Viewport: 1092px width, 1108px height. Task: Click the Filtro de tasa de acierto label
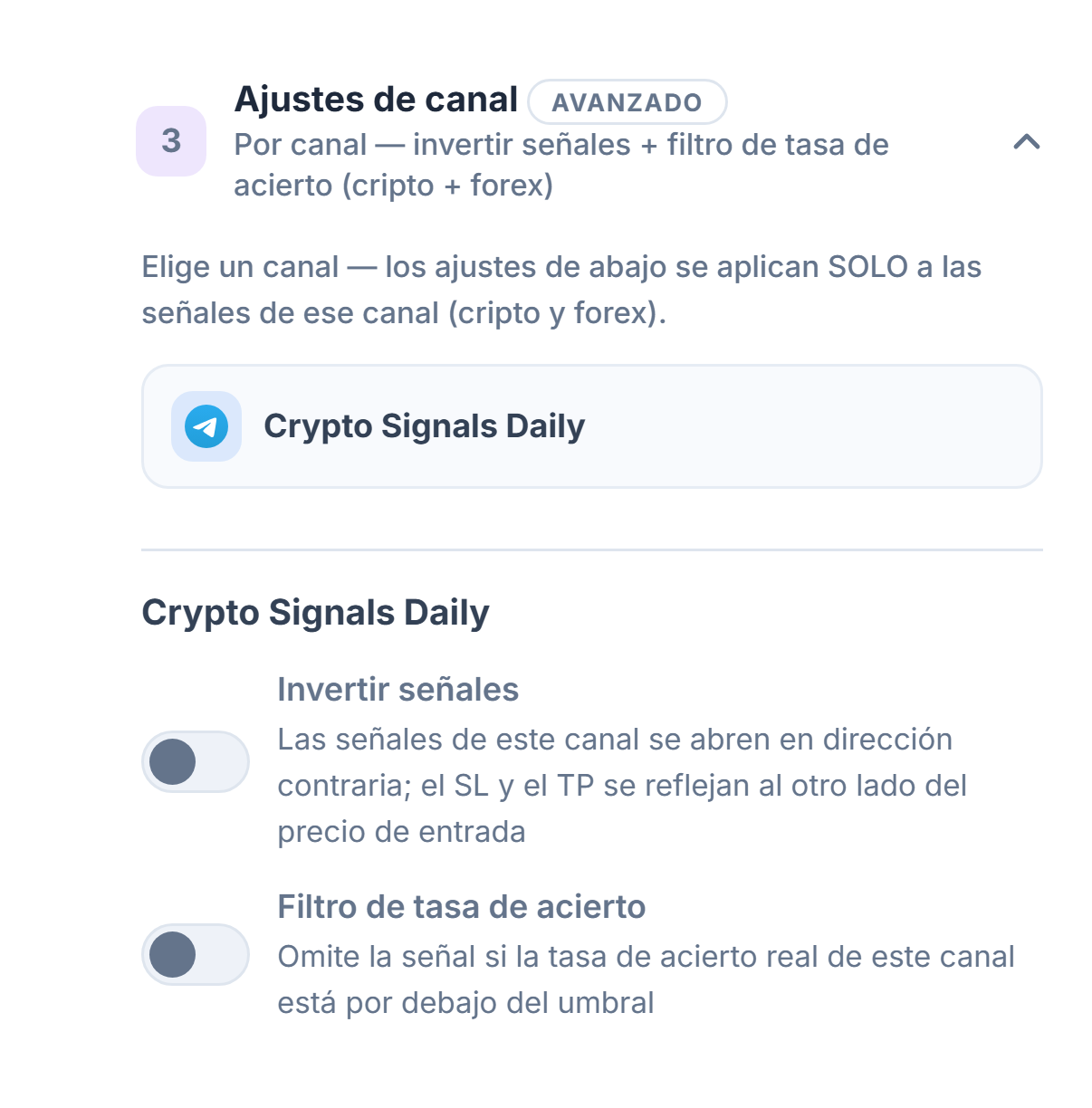click(462, 907)
